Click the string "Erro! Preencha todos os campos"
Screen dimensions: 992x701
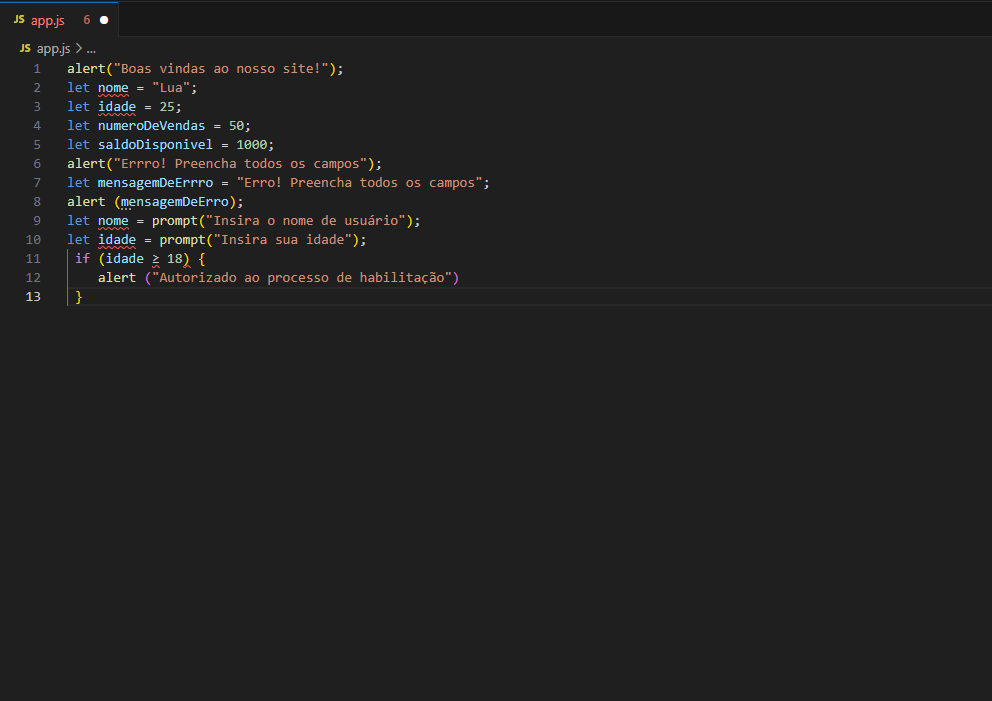click(x=359, y=182)
